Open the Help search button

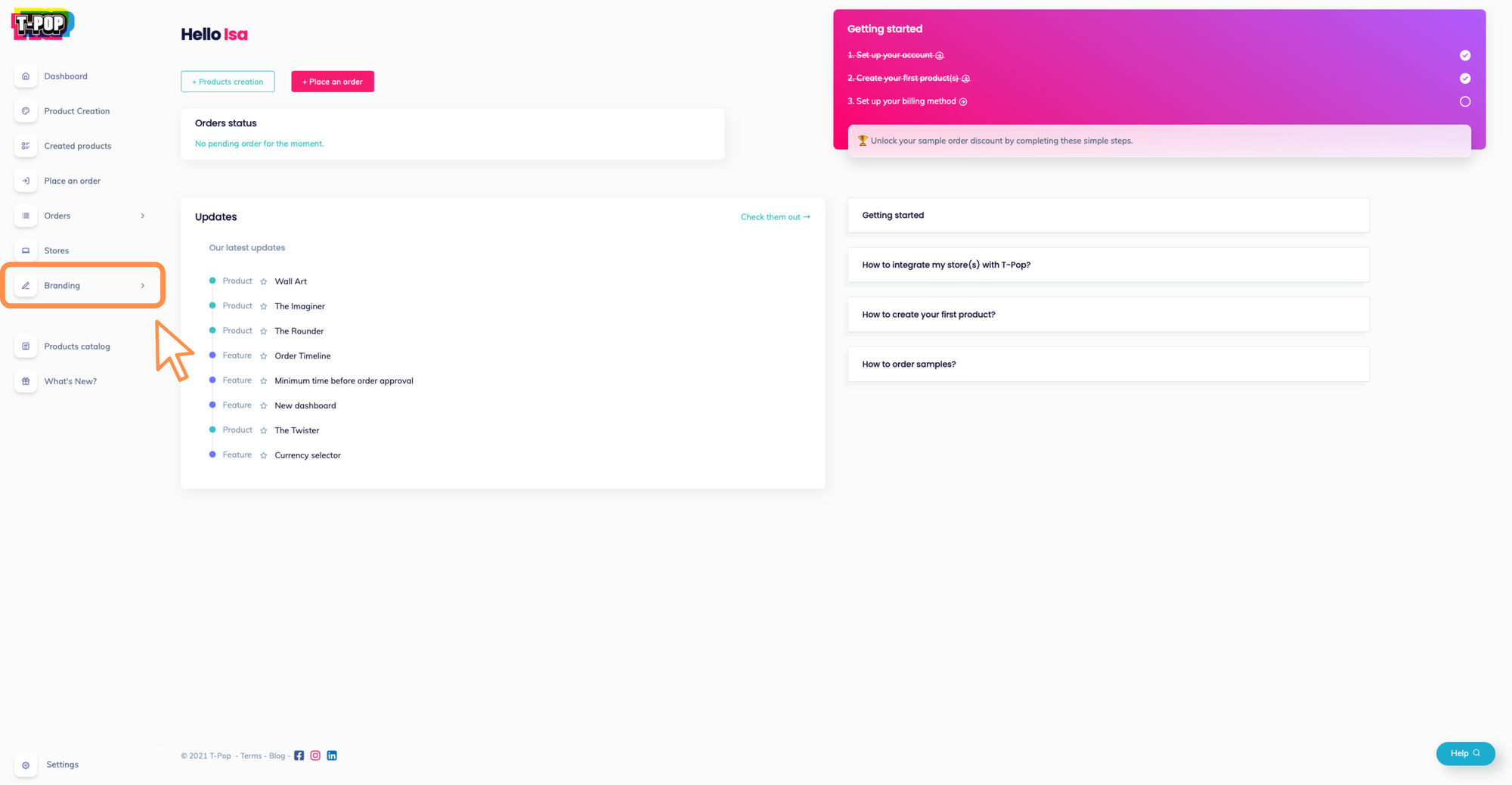point(1464,753)
